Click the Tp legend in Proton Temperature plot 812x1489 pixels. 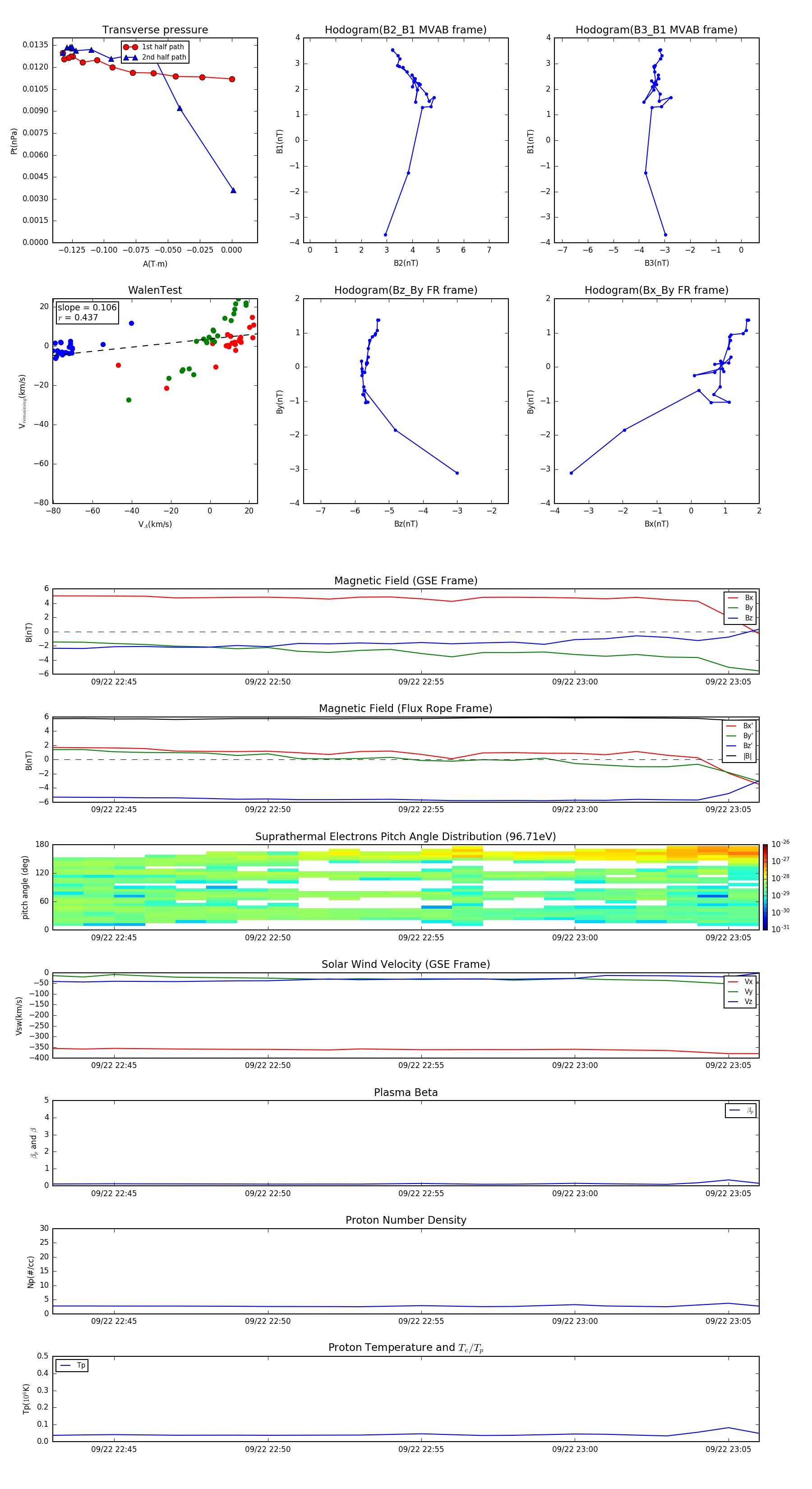click(72, 1365)
